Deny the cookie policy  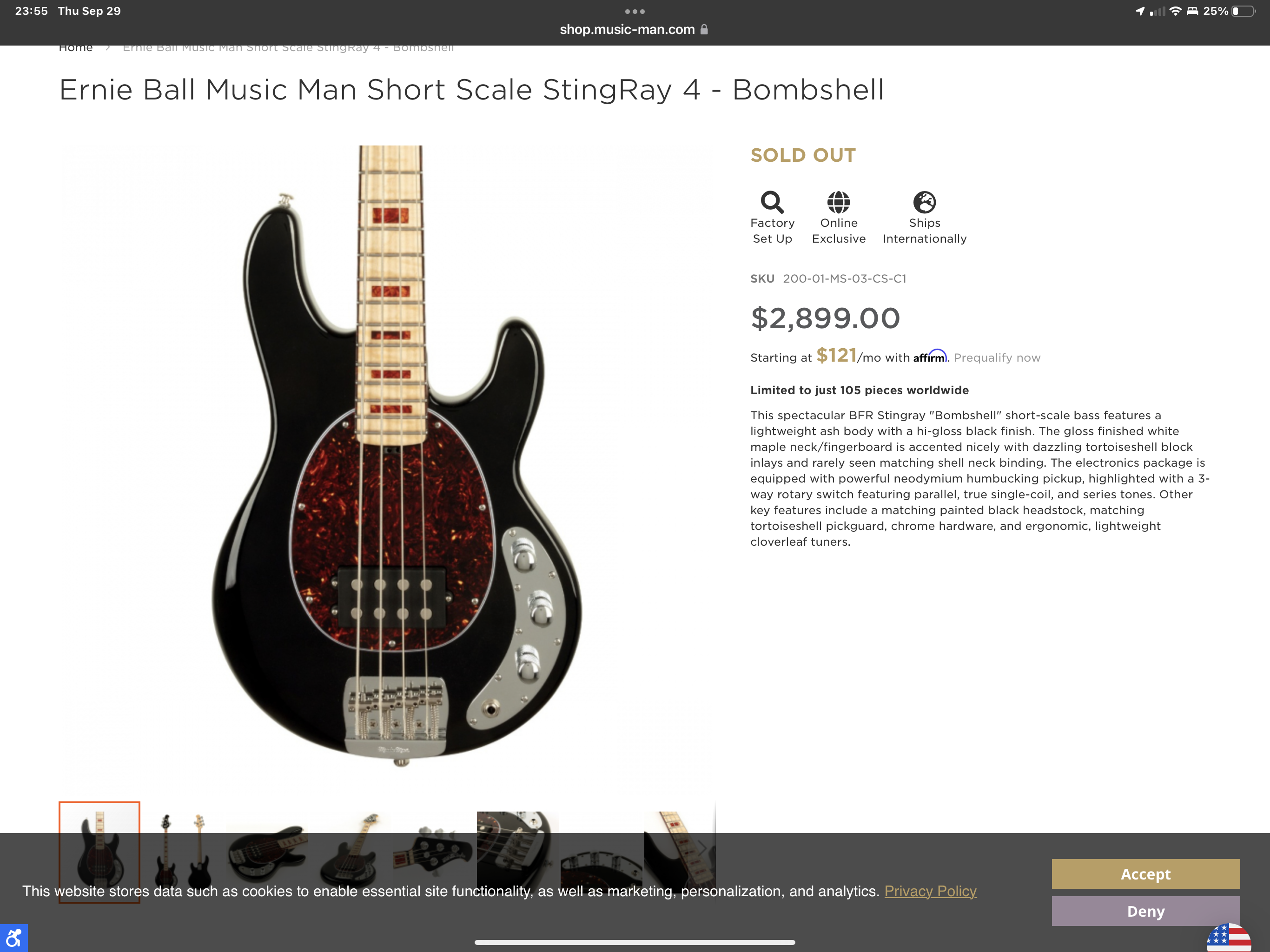tap(1145, 911)
